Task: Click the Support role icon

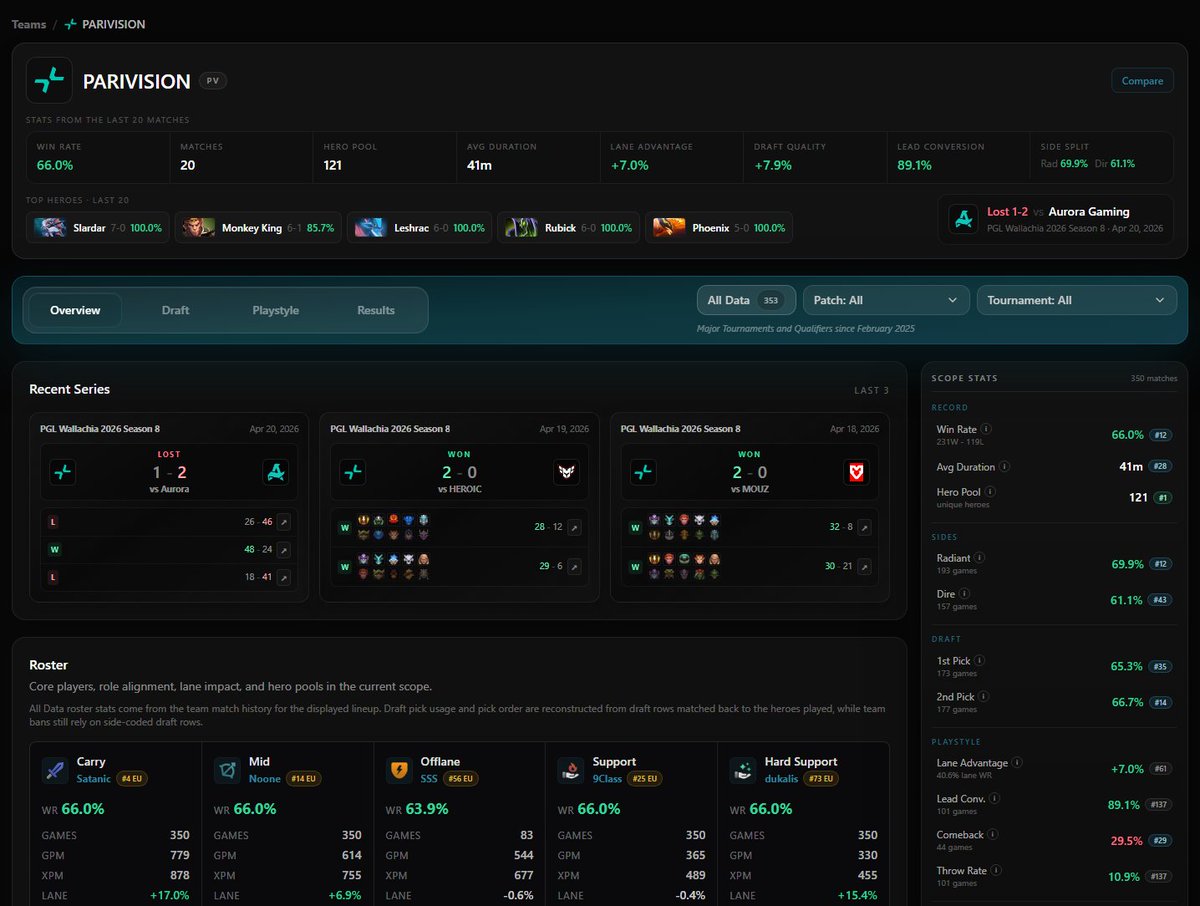Action: (x=570, y=770)
